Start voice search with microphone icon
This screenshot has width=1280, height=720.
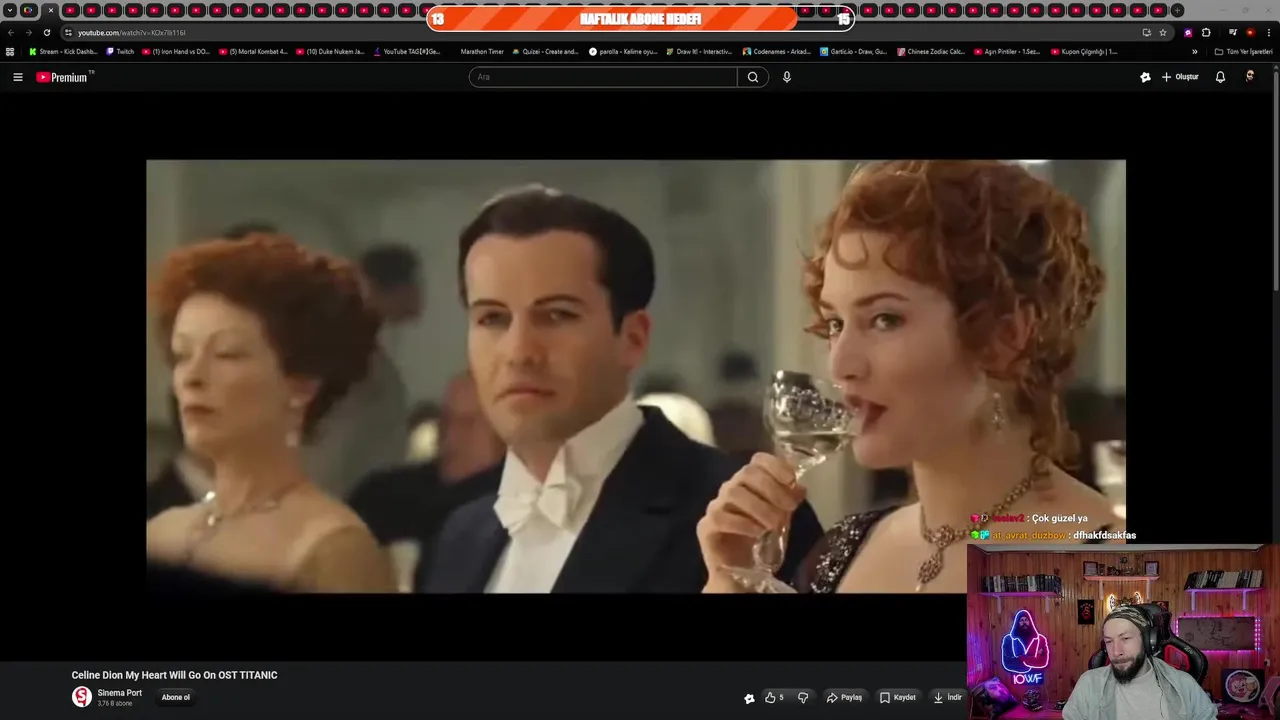tap(787, 77)
